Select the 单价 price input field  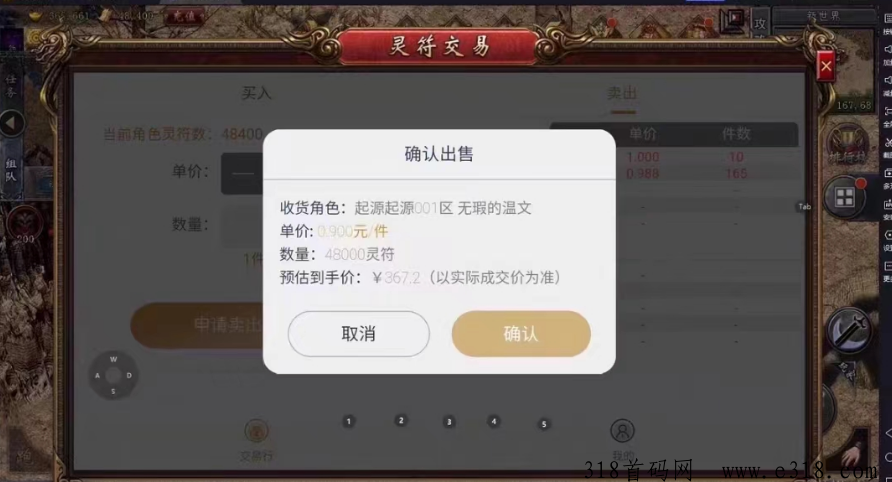pos(242,174)
